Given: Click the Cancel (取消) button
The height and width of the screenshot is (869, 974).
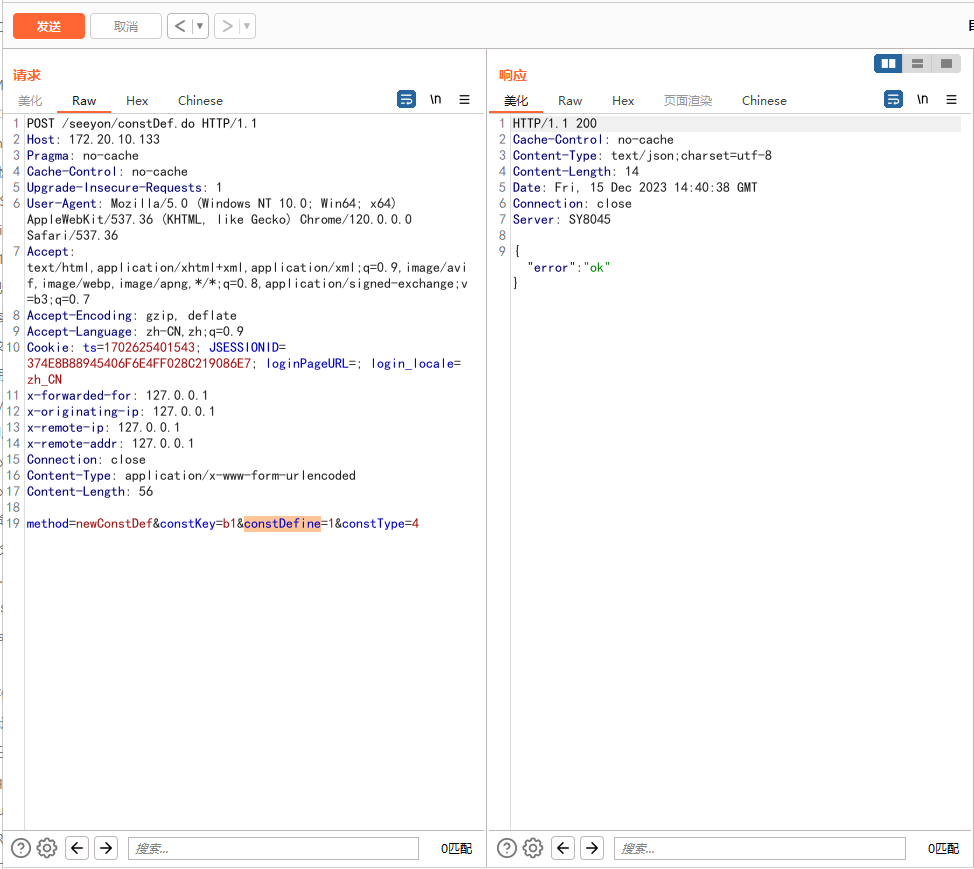Looking at the screenshot, I should [x=125, y=26].
